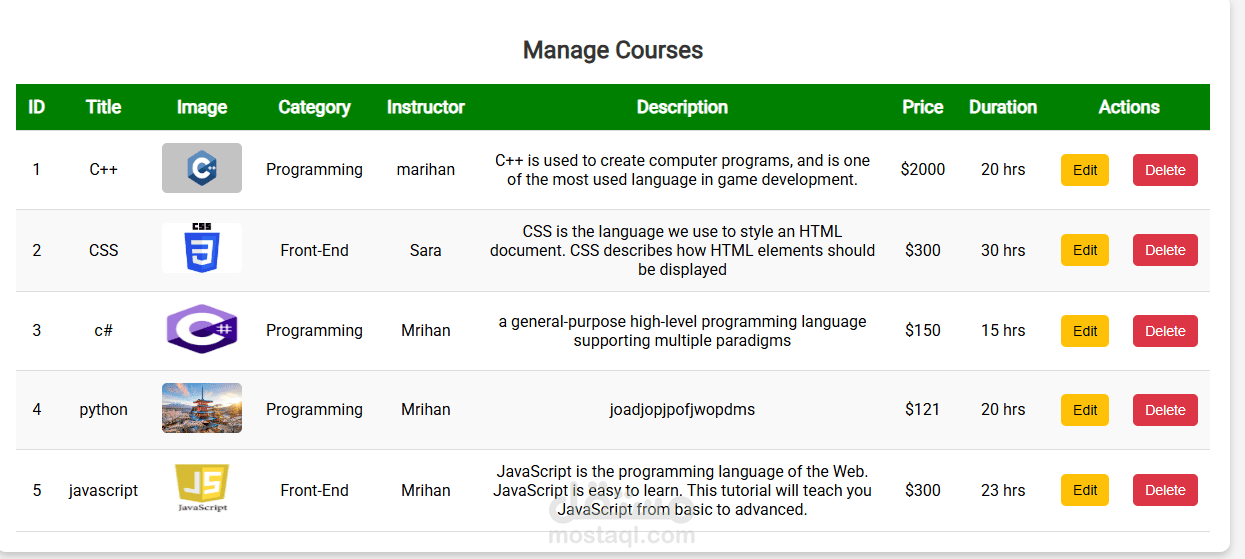The width and height of the screenshot is (1245, 559).
Task: Click the C++ course logo thumbnail
Action: [202, 168]
